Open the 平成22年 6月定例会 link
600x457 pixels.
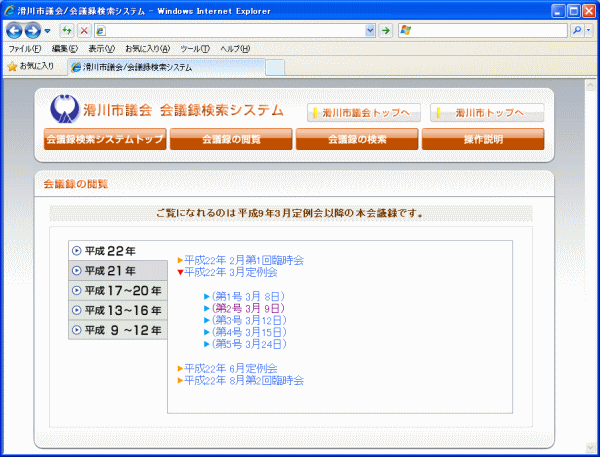[x=231, y=368]
